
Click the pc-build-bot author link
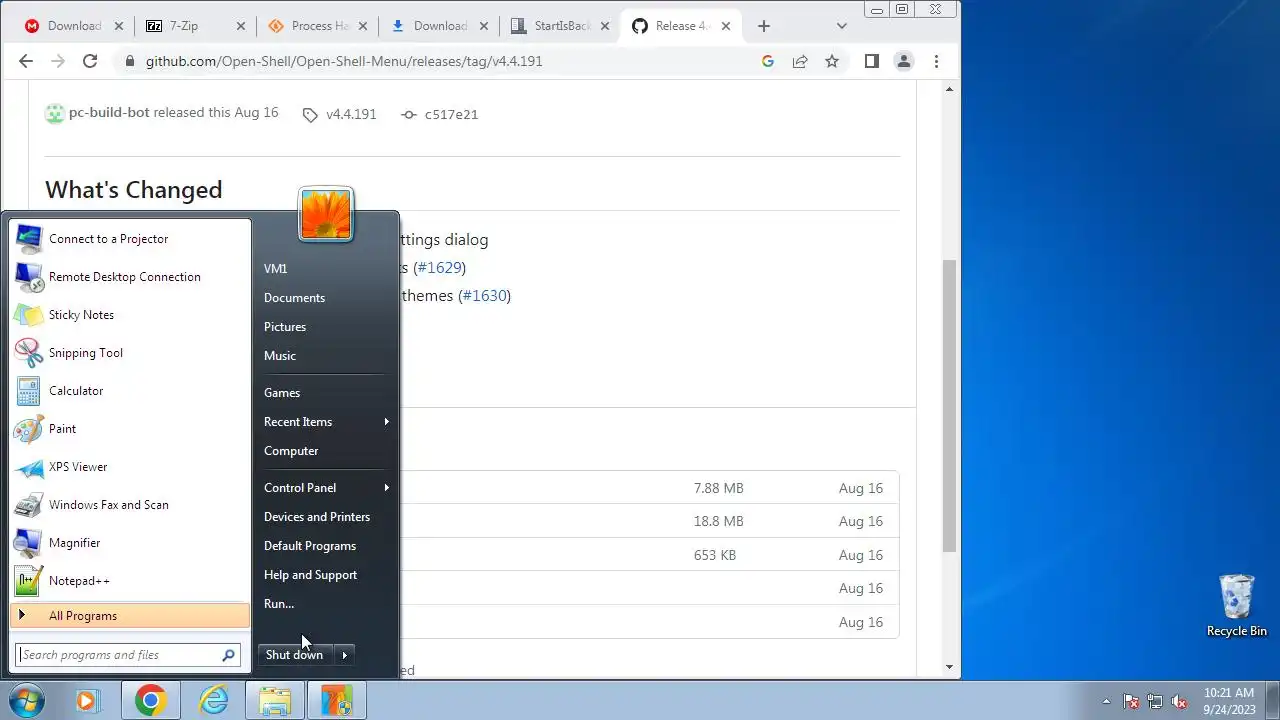[109, 113]
